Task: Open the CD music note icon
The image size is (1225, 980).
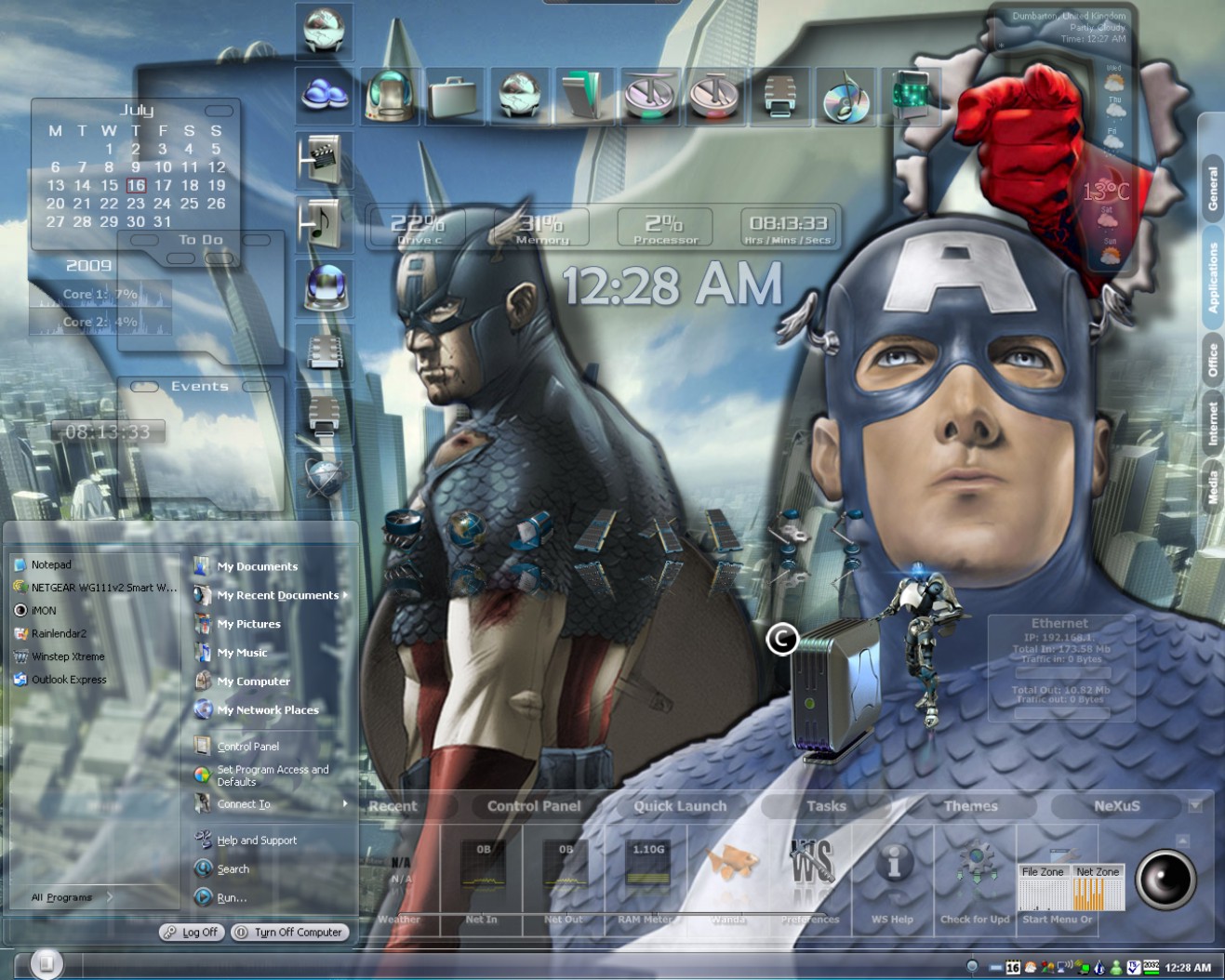Action: click(846, 99)
